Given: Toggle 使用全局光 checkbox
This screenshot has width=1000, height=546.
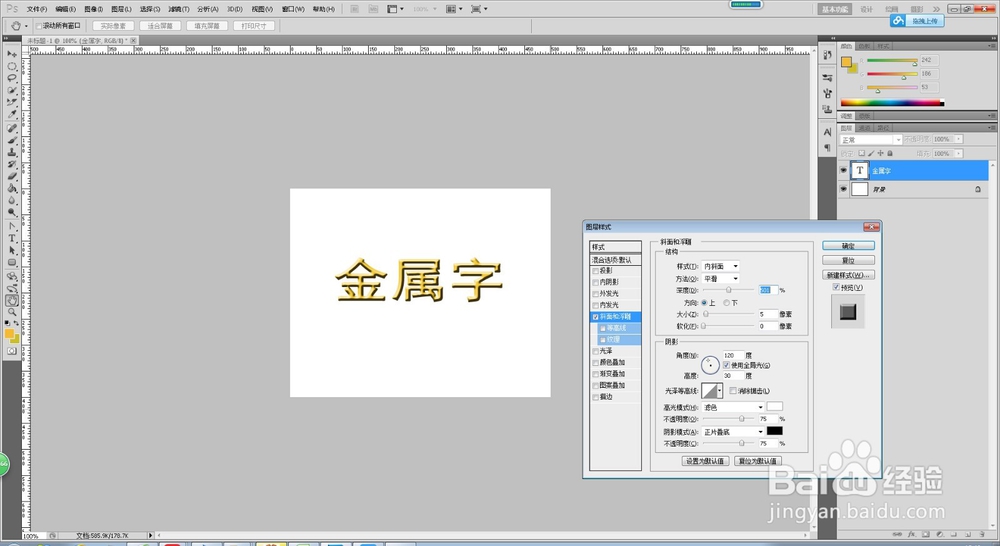Looking at the screenshot, I should click(x=726, y=365).
